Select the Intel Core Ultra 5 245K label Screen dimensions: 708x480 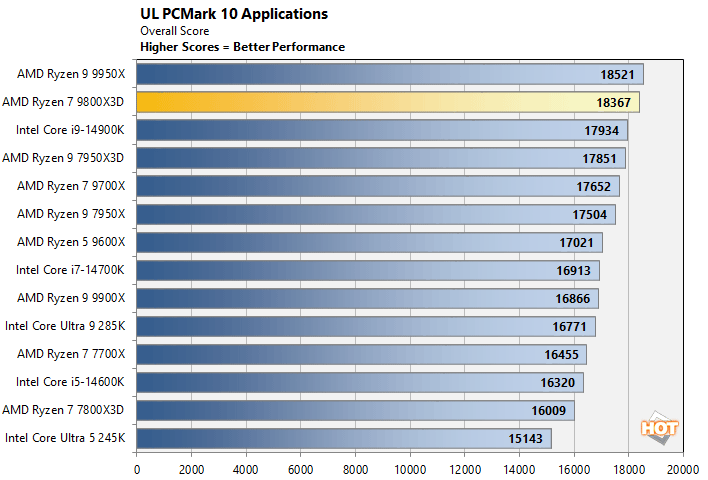(65, 438)
